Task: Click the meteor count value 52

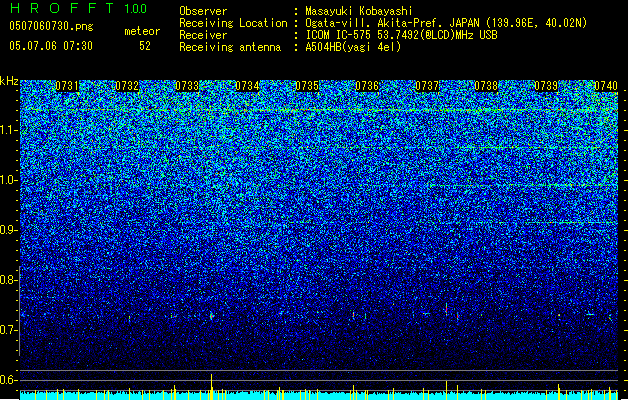Action: 145,46
